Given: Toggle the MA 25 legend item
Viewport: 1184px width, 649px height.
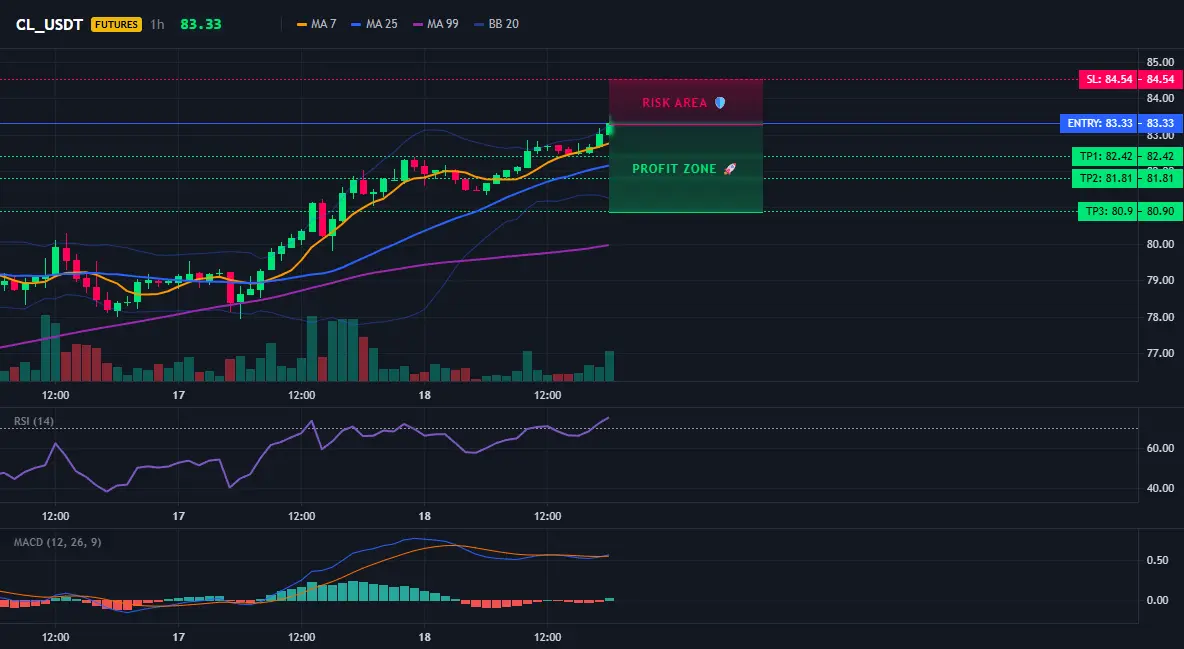Looking at the screenshot, I should pos(374,24).
